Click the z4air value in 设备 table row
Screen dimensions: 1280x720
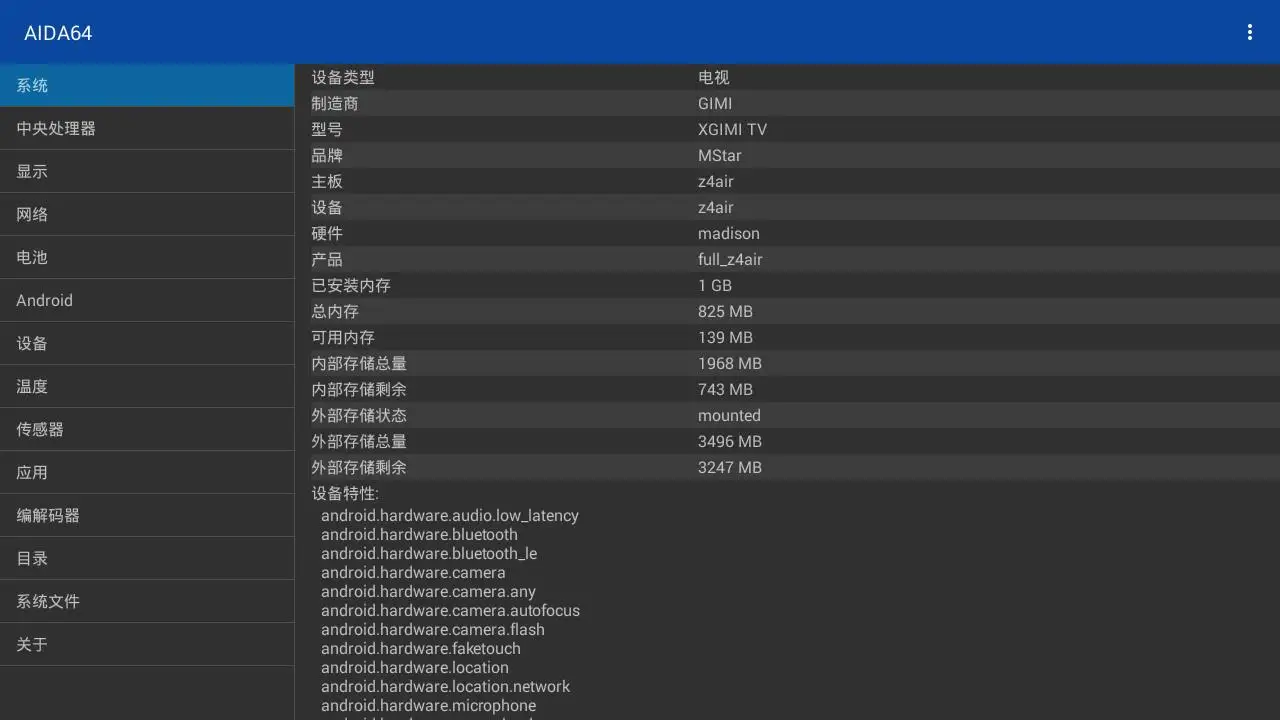(x=716, y=207)
